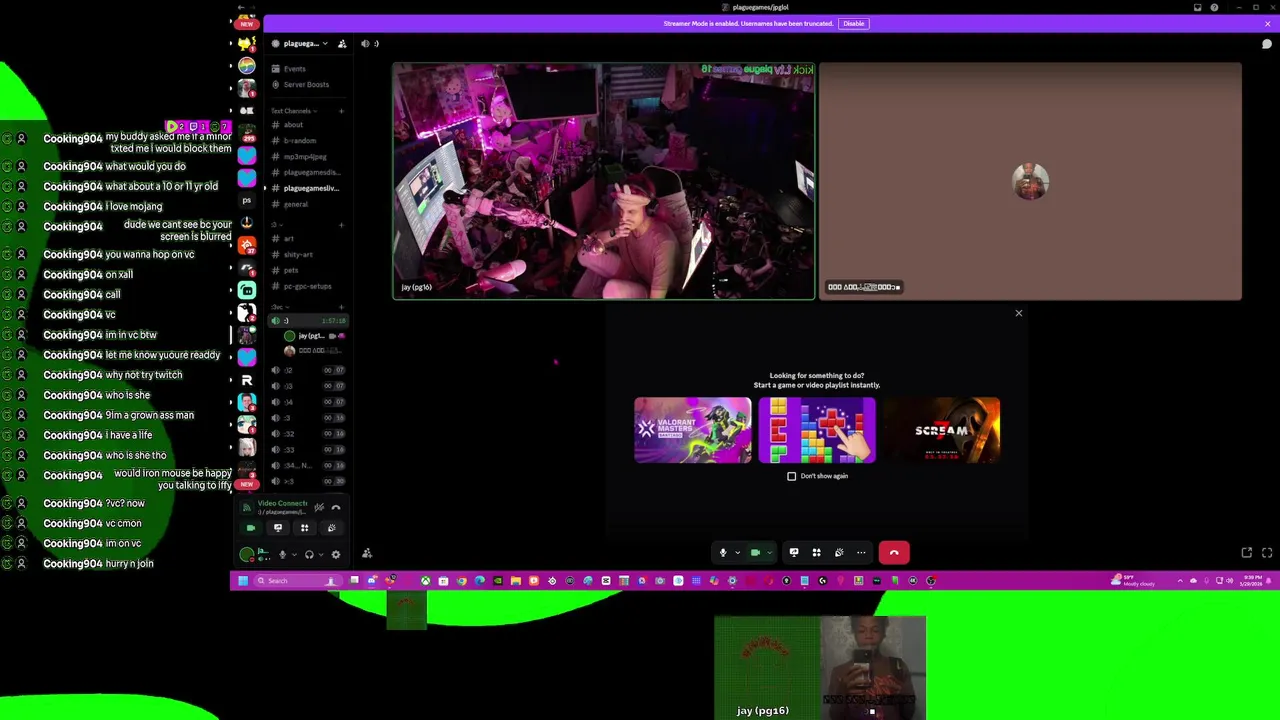Open invite people icon near server name

point(342,43)
